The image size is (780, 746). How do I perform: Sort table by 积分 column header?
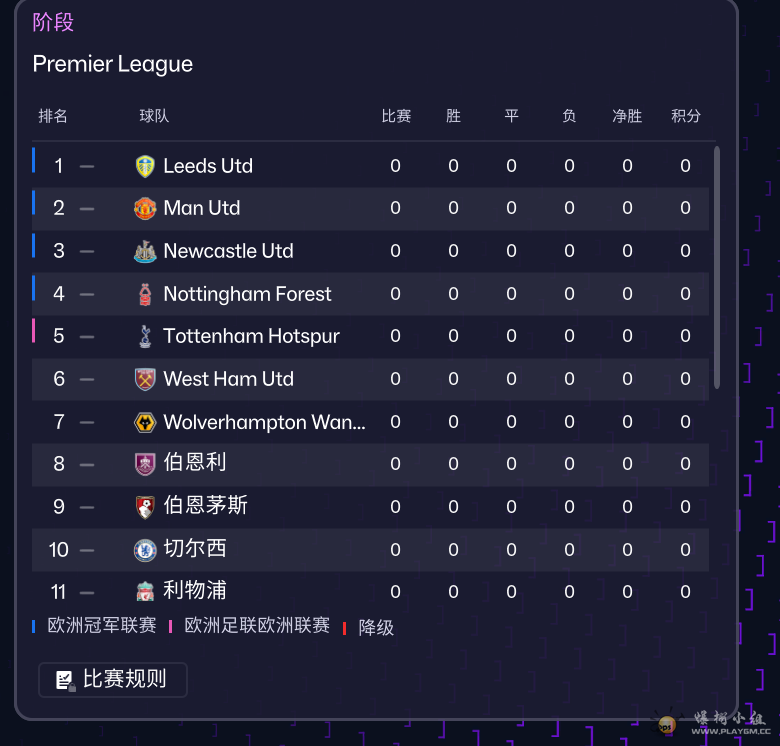pyautogui.click(x=686, y=116)
